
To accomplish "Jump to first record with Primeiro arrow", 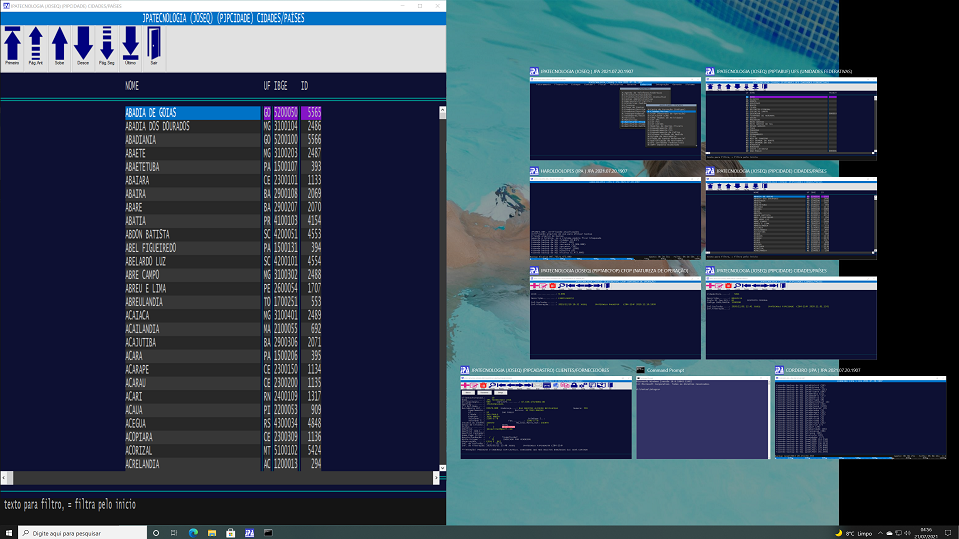I will (12, 46).
